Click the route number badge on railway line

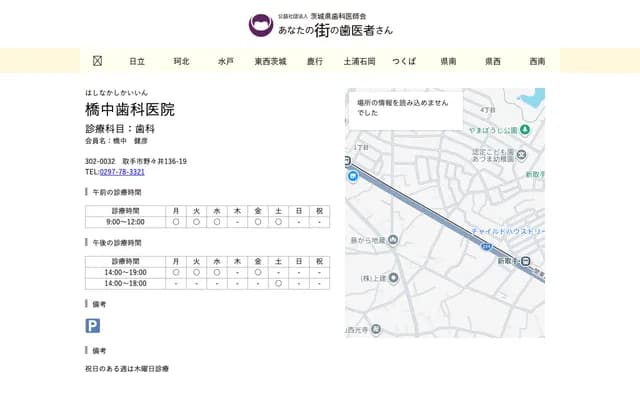(x=486, y=247)
